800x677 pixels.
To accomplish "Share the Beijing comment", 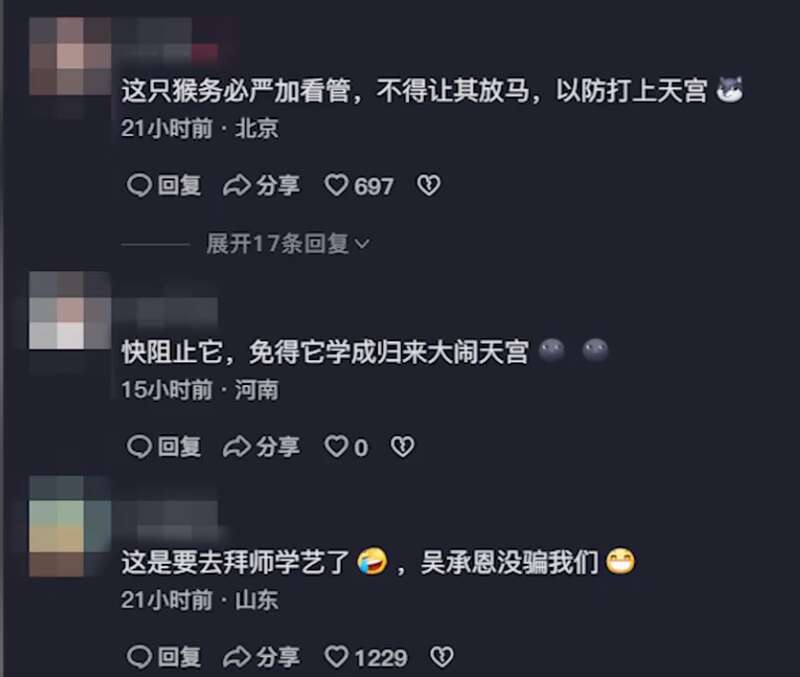I will [261, 185].
